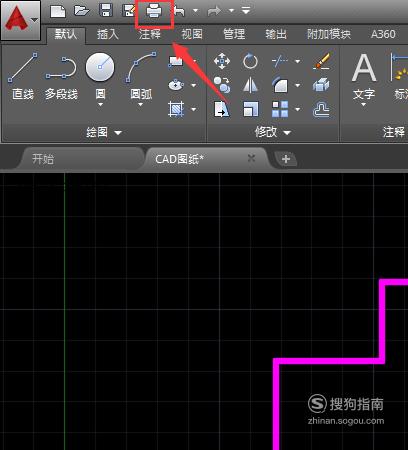Open undo history dropdown arrow
Viewport: 408px width, 450px height.
click(x=196, y=11)
